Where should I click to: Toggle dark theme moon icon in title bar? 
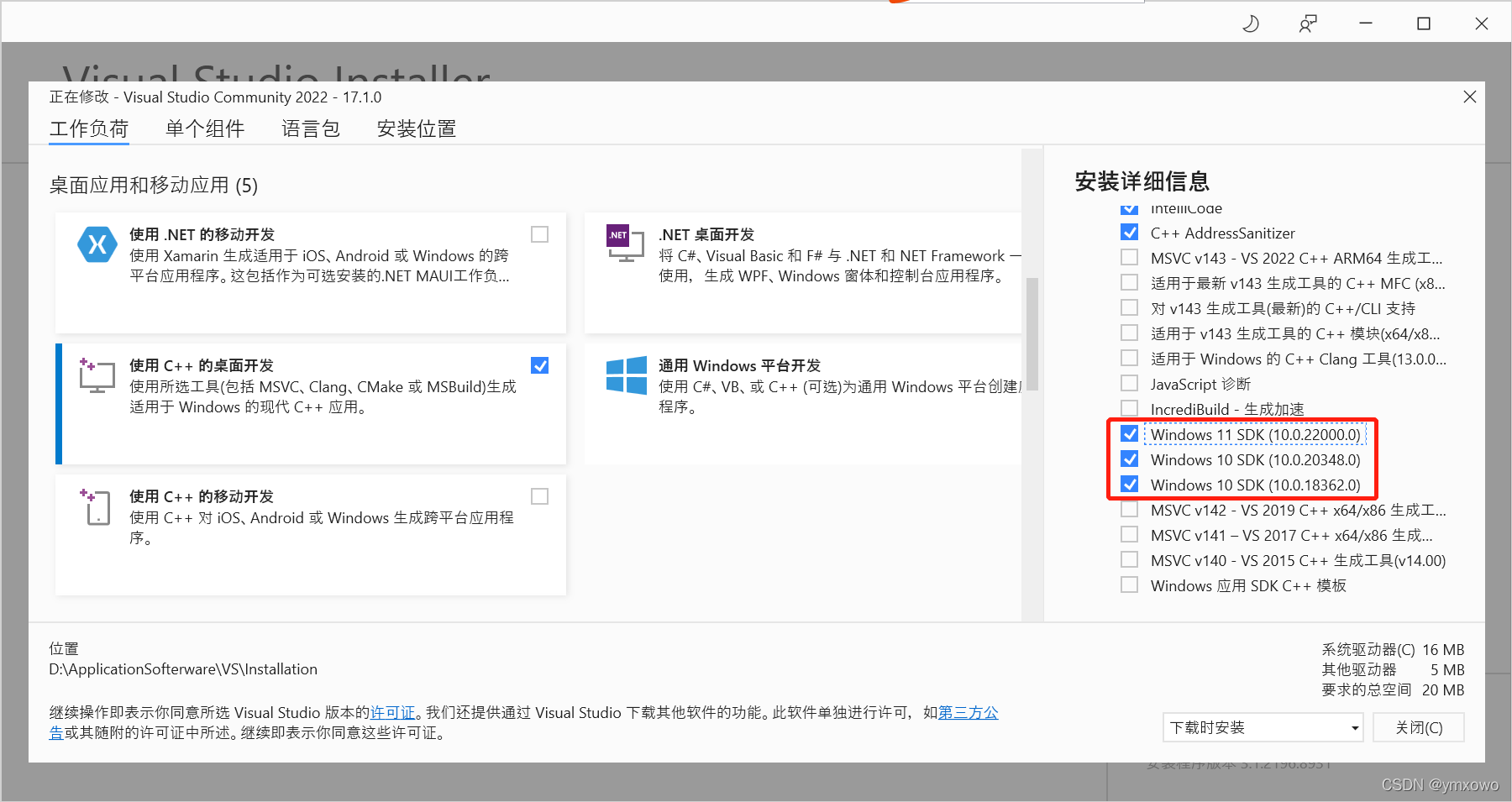[1251, 24]
